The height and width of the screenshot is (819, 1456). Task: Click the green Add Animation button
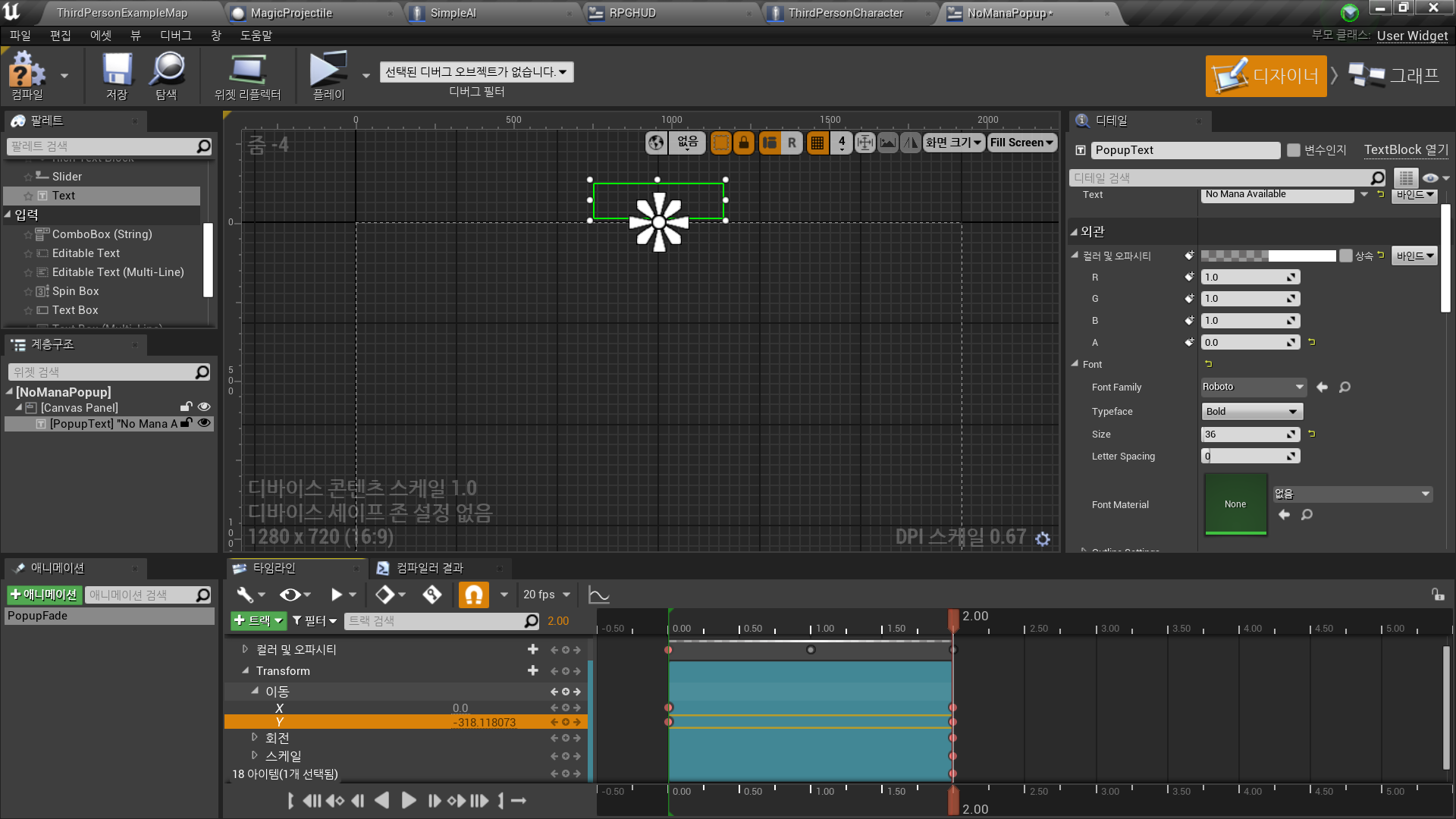44,595
